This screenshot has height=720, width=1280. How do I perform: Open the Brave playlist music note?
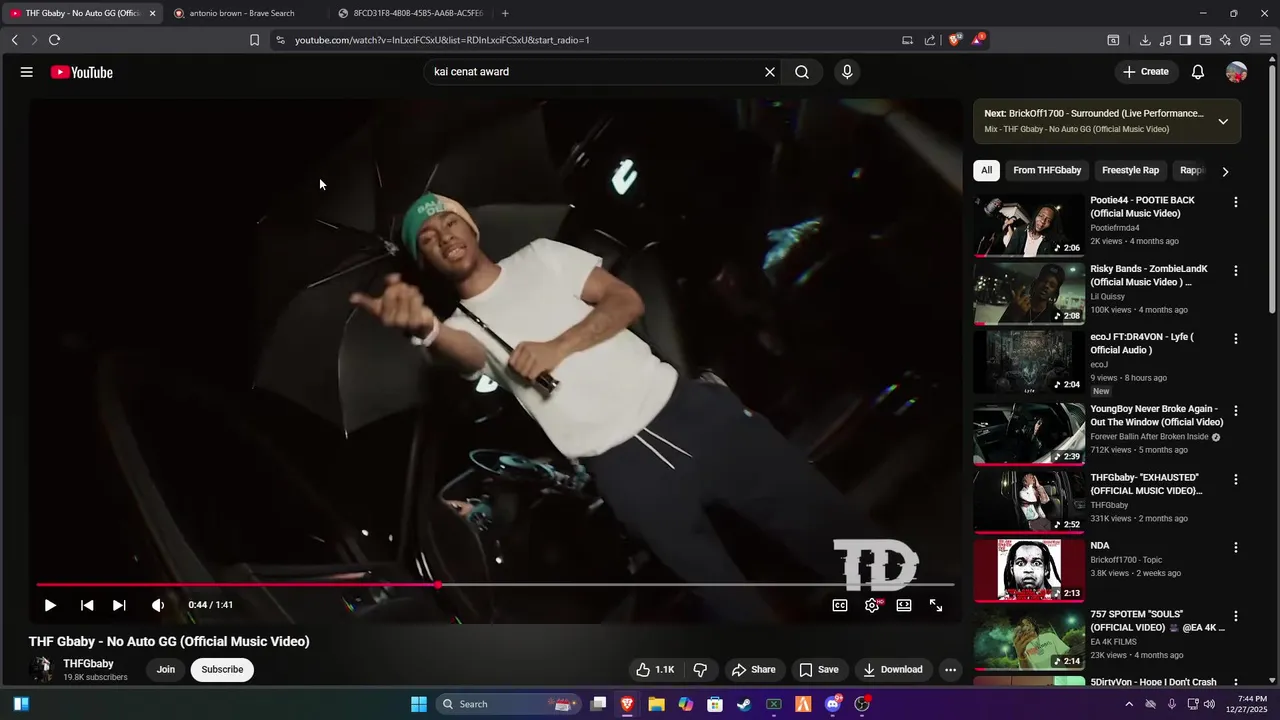coord(1165,40)
